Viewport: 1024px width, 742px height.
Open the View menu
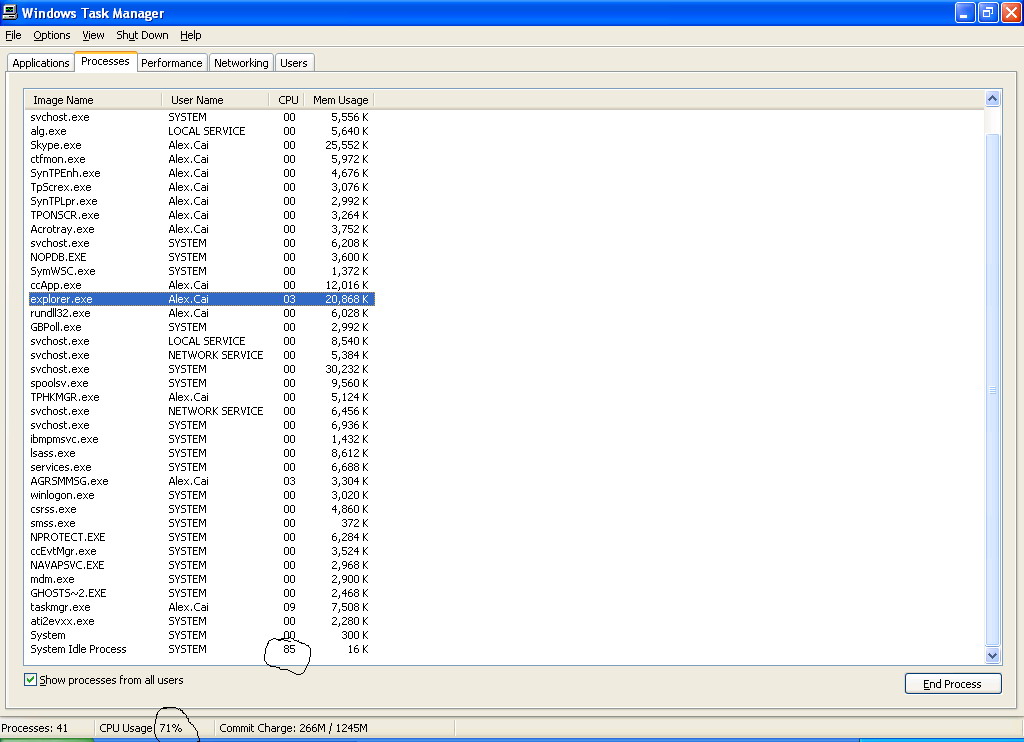click(x=93, y=35)
